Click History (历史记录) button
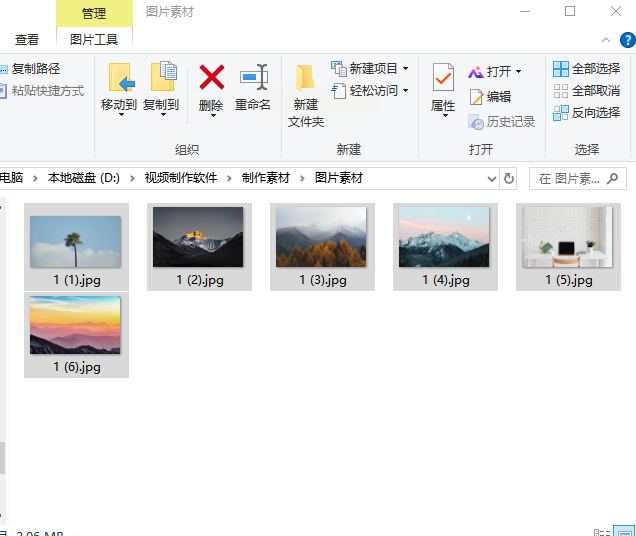The height and width of the screenshot is (536, 636). click(501, 122)
